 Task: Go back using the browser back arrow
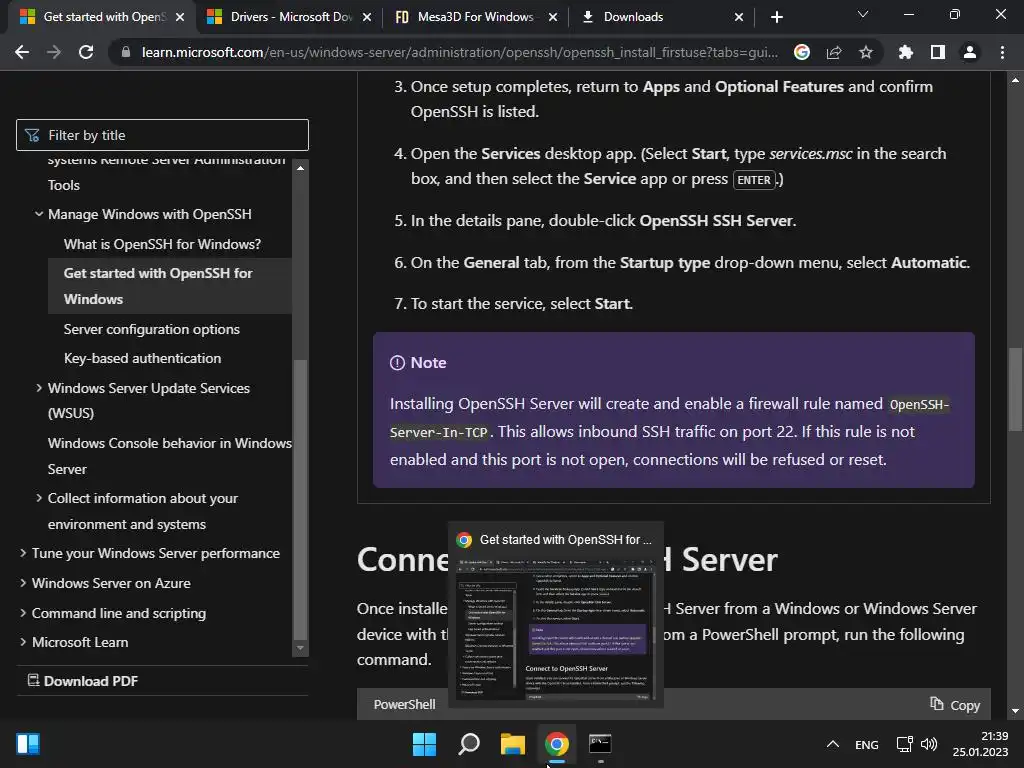(22, 52)
